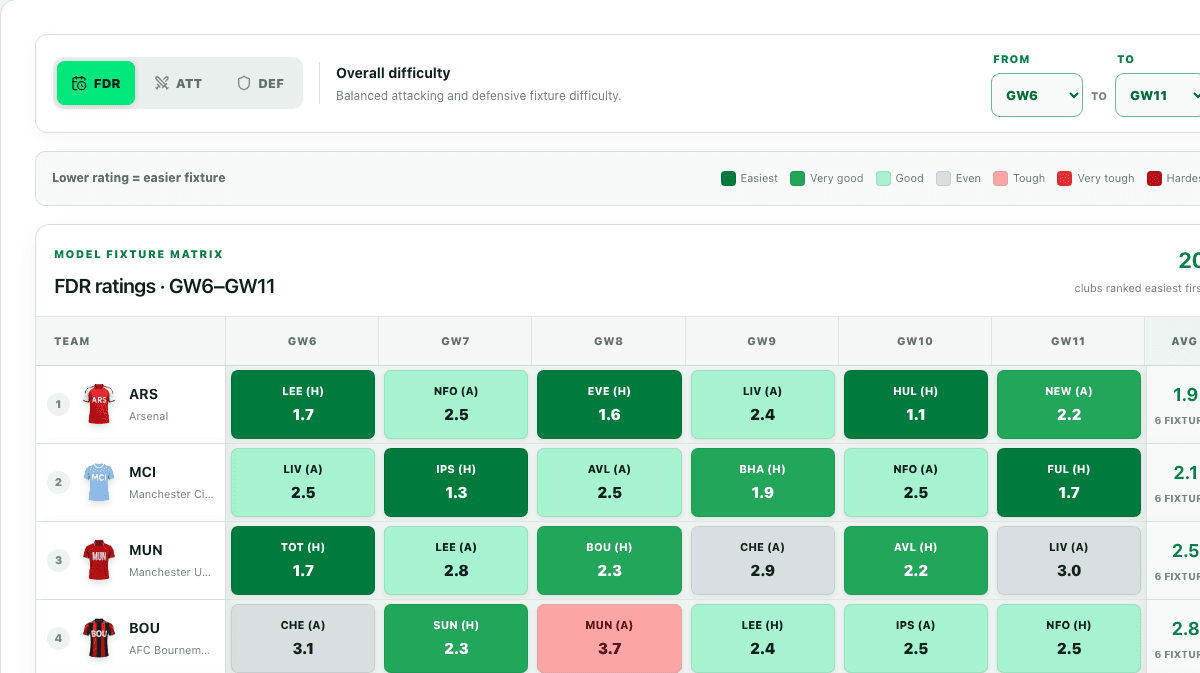This screenshot has height=673, width=1200.
Task: Click the rank 3 badge for MUN
Action: click(58, 560)
